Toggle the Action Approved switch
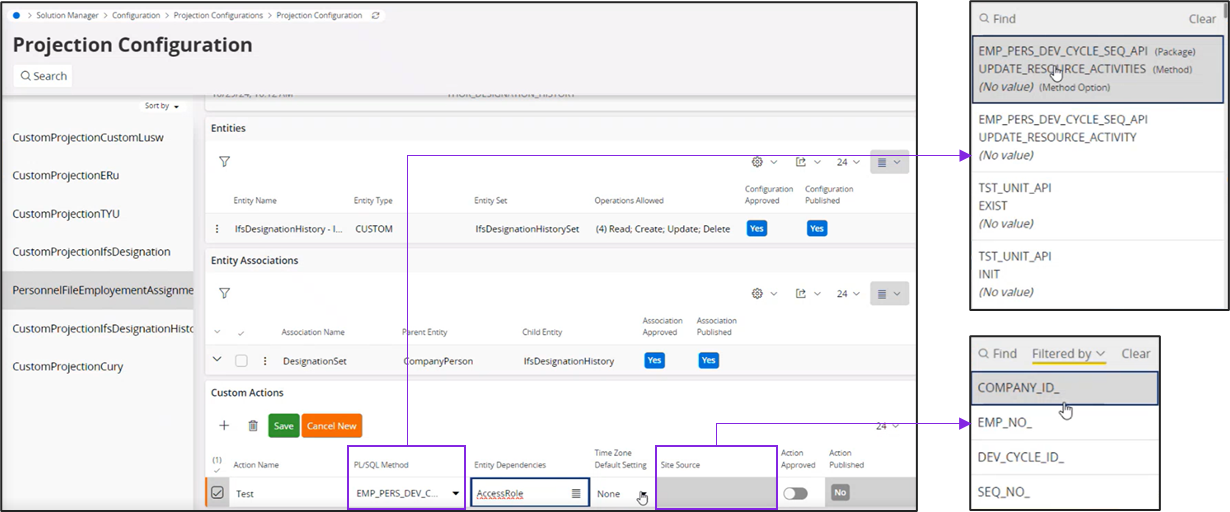The height and width of the screenshot is (512, 1230). click(x=795, y=494)
